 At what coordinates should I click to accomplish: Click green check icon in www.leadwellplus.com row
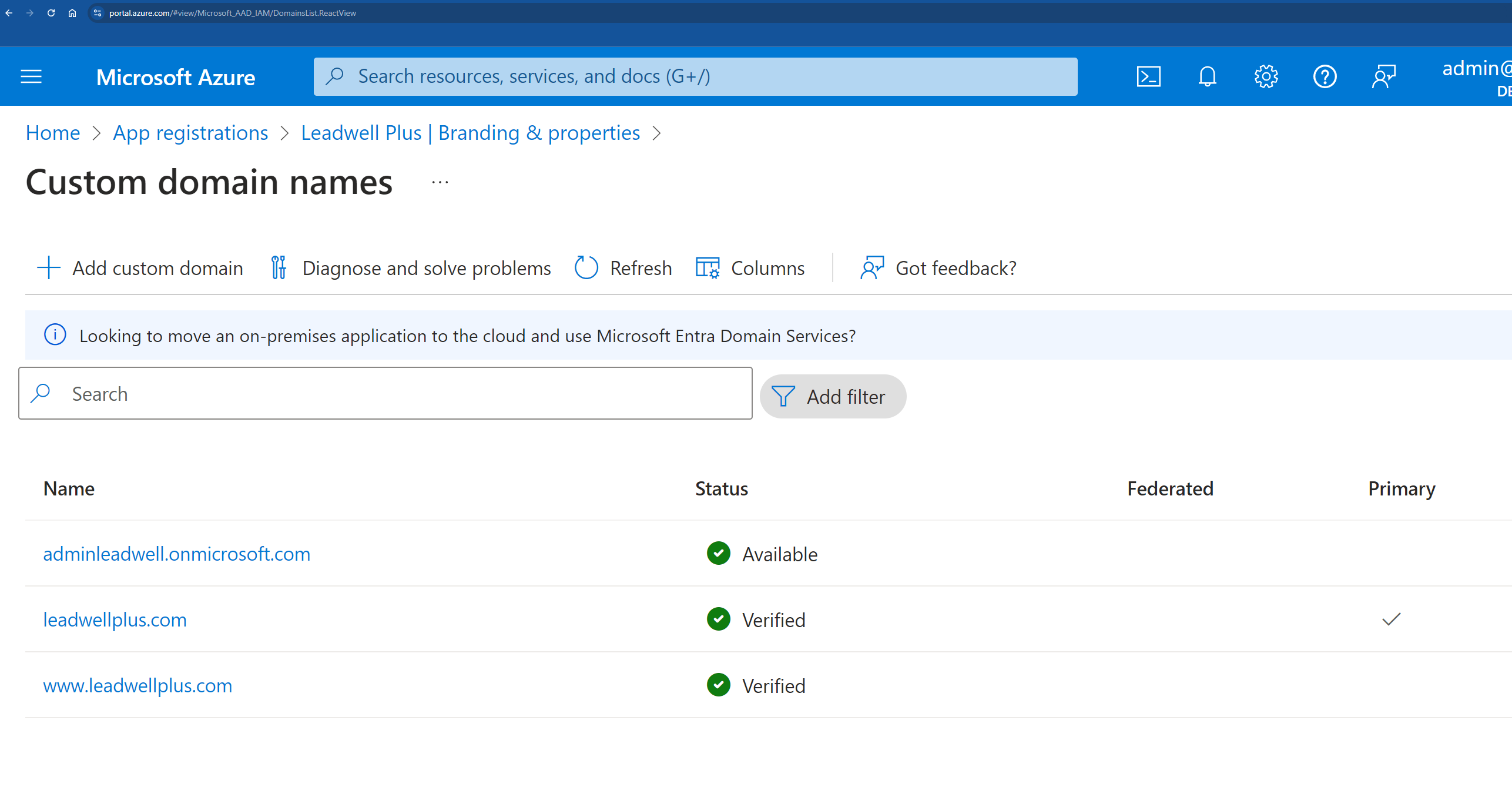(719, 685)
